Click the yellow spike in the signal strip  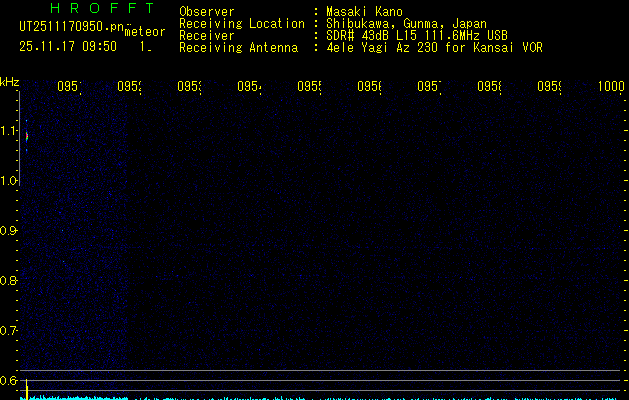pyautogui.click(x=26, y=389)
